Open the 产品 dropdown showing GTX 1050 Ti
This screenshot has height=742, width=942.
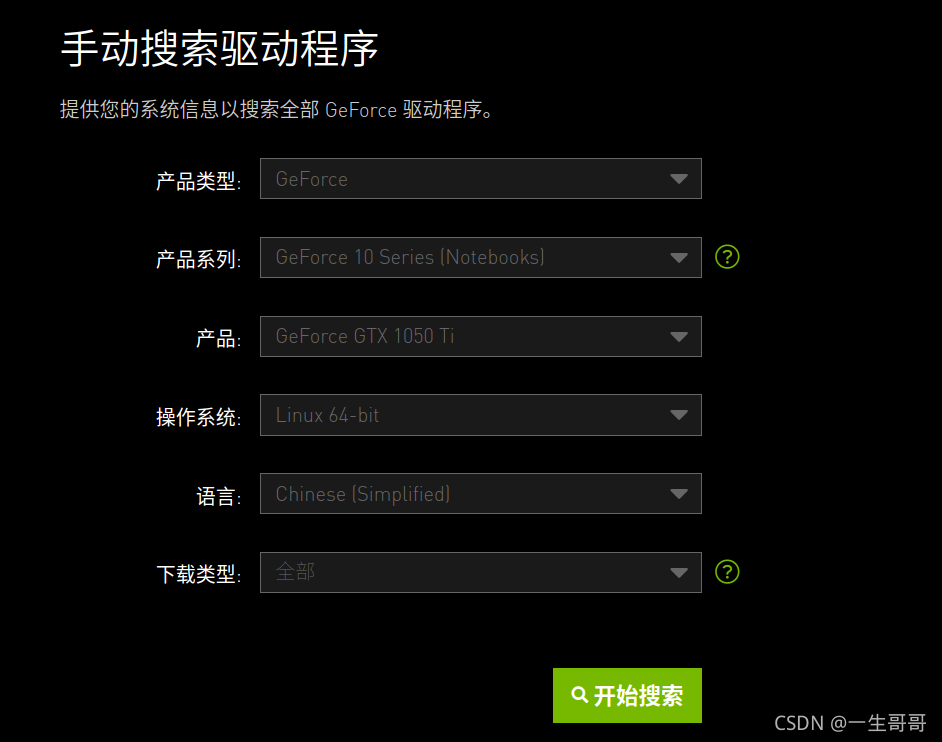(x=481, y=336)
